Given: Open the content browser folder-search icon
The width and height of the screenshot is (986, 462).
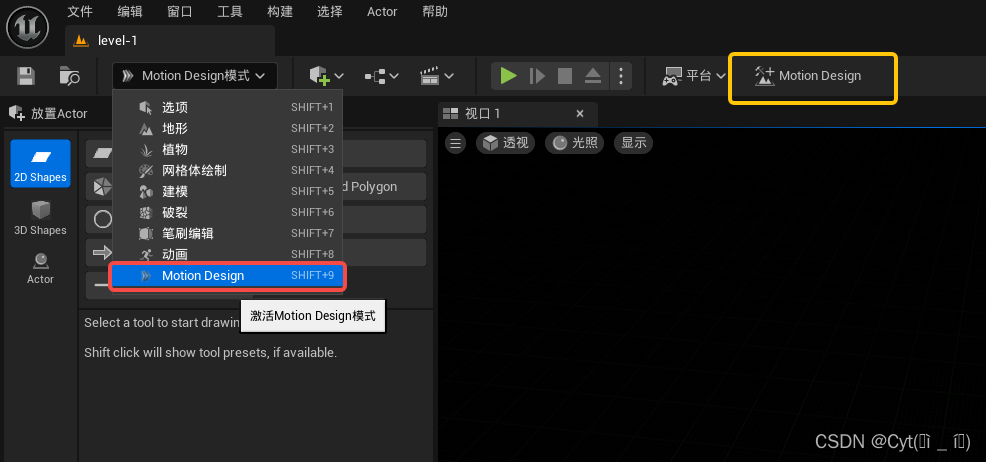Looking at the screenshot, I should (x=69, y=76).
